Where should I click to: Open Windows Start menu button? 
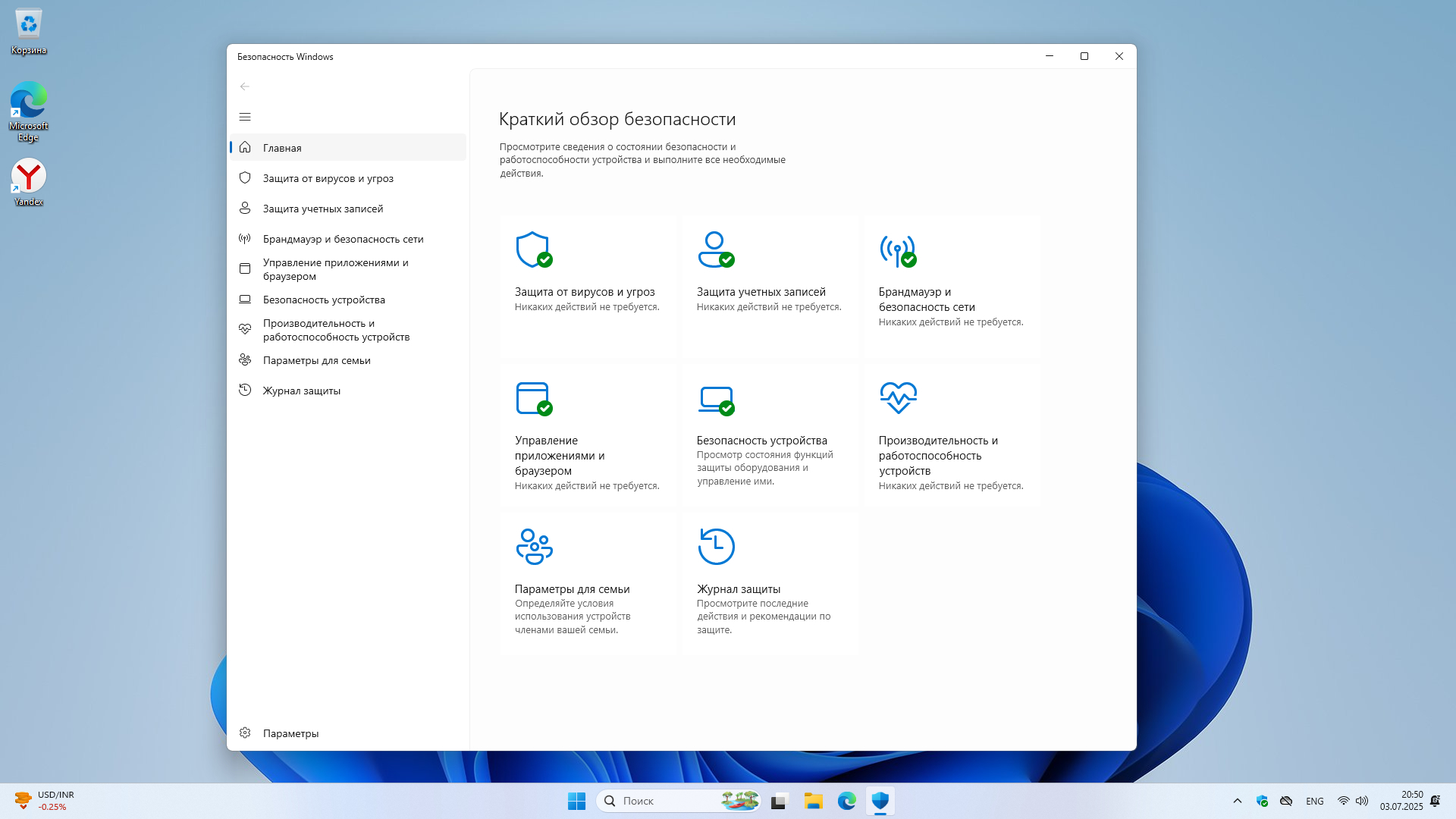point(576,801)
